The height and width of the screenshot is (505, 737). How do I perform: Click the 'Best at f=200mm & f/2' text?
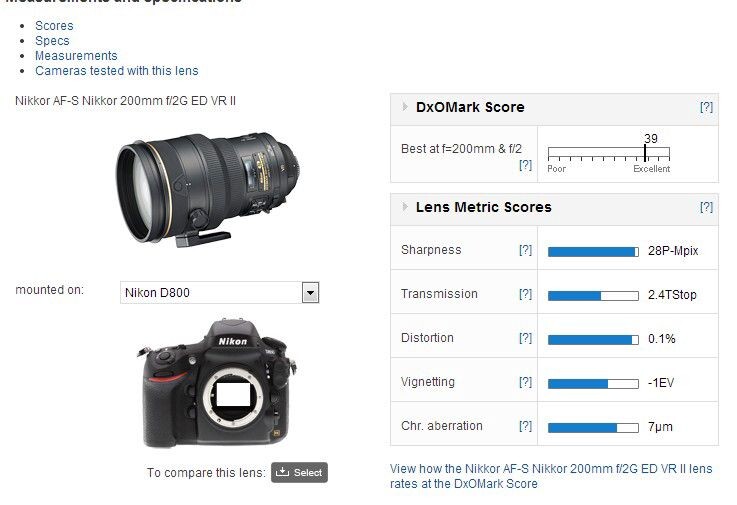461,149
